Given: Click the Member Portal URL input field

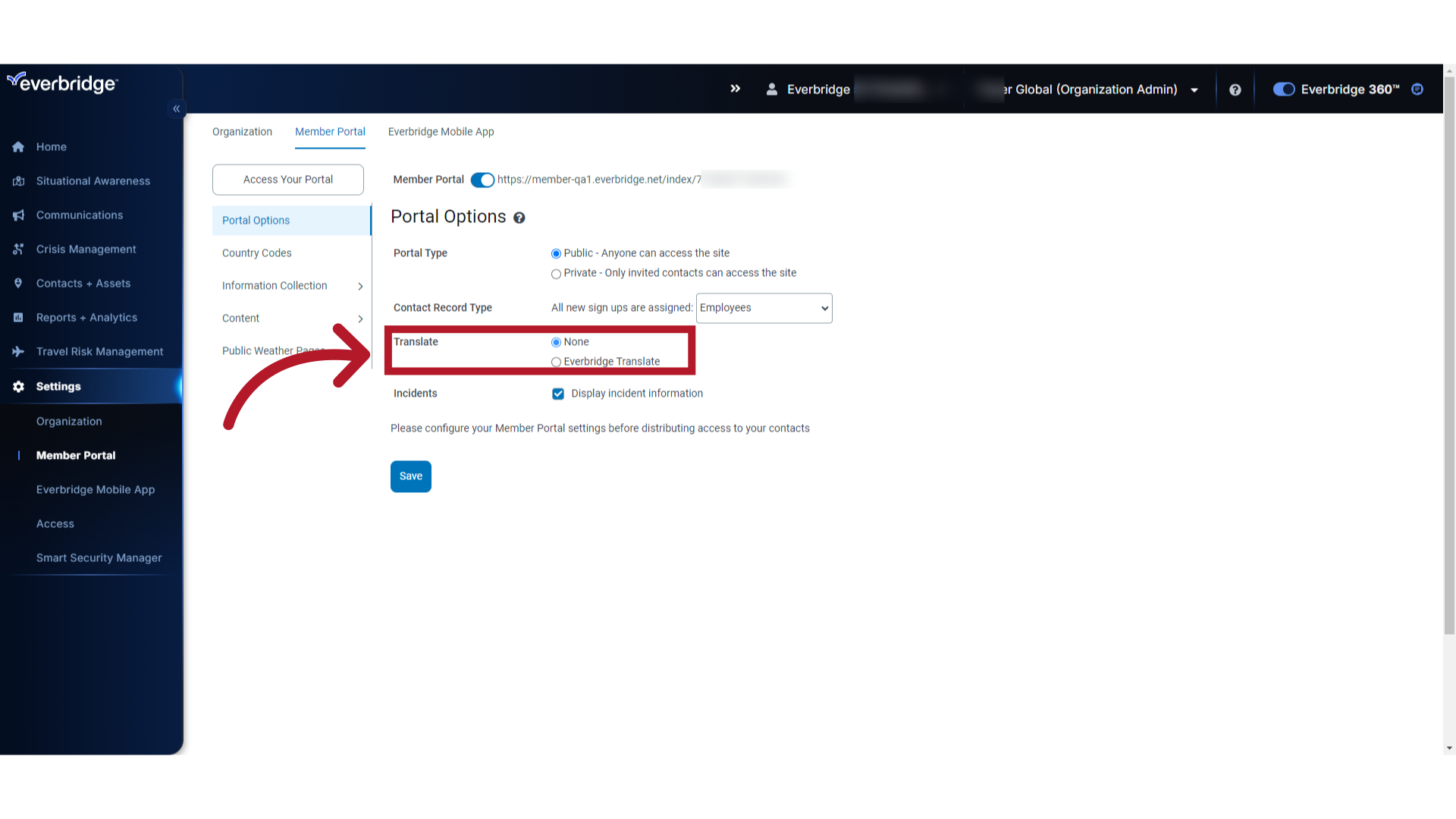Looking at the screenshot, I should (x=640, y=179).
